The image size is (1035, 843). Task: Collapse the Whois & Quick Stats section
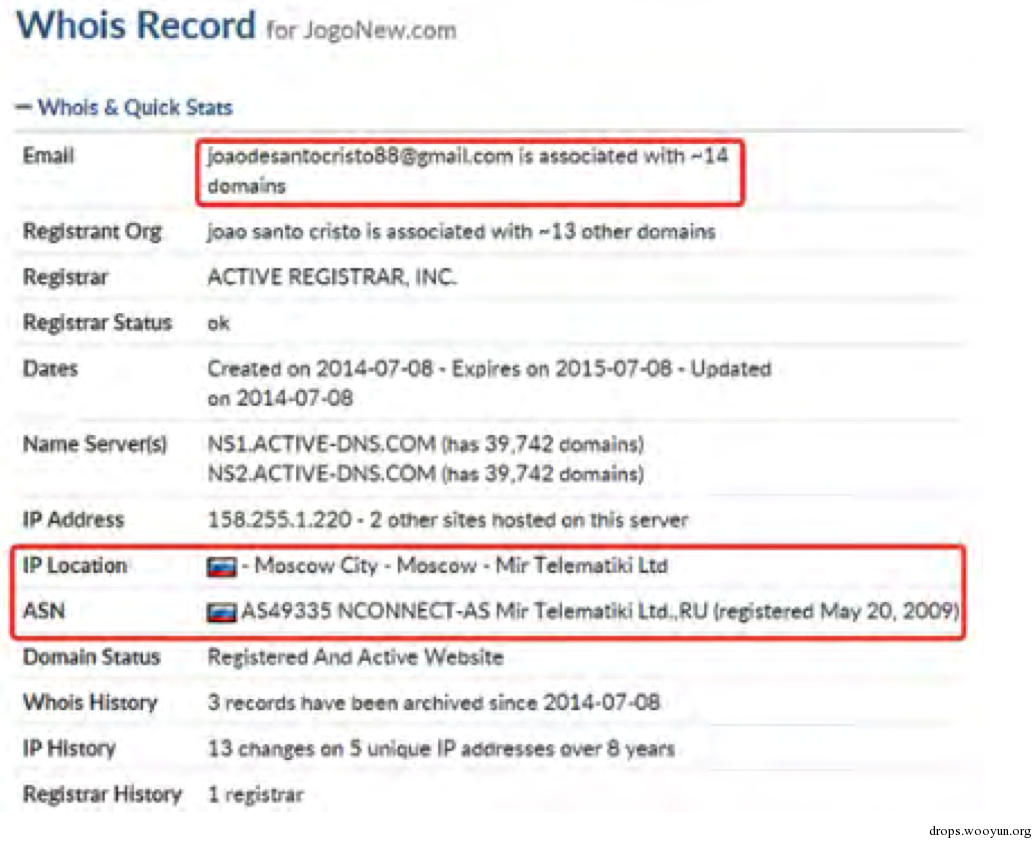125,107
